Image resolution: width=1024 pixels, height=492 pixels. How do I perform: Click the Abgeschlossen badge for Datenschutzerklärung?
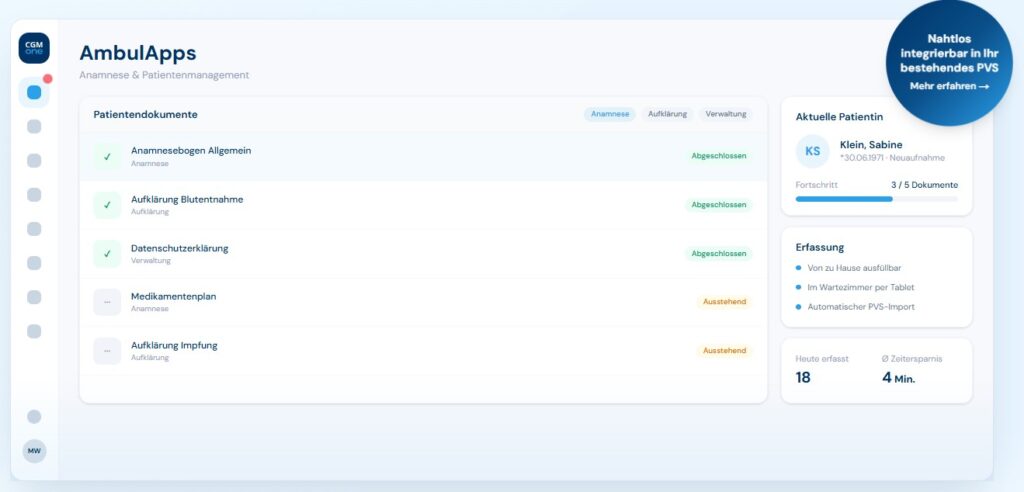point(718,254)
